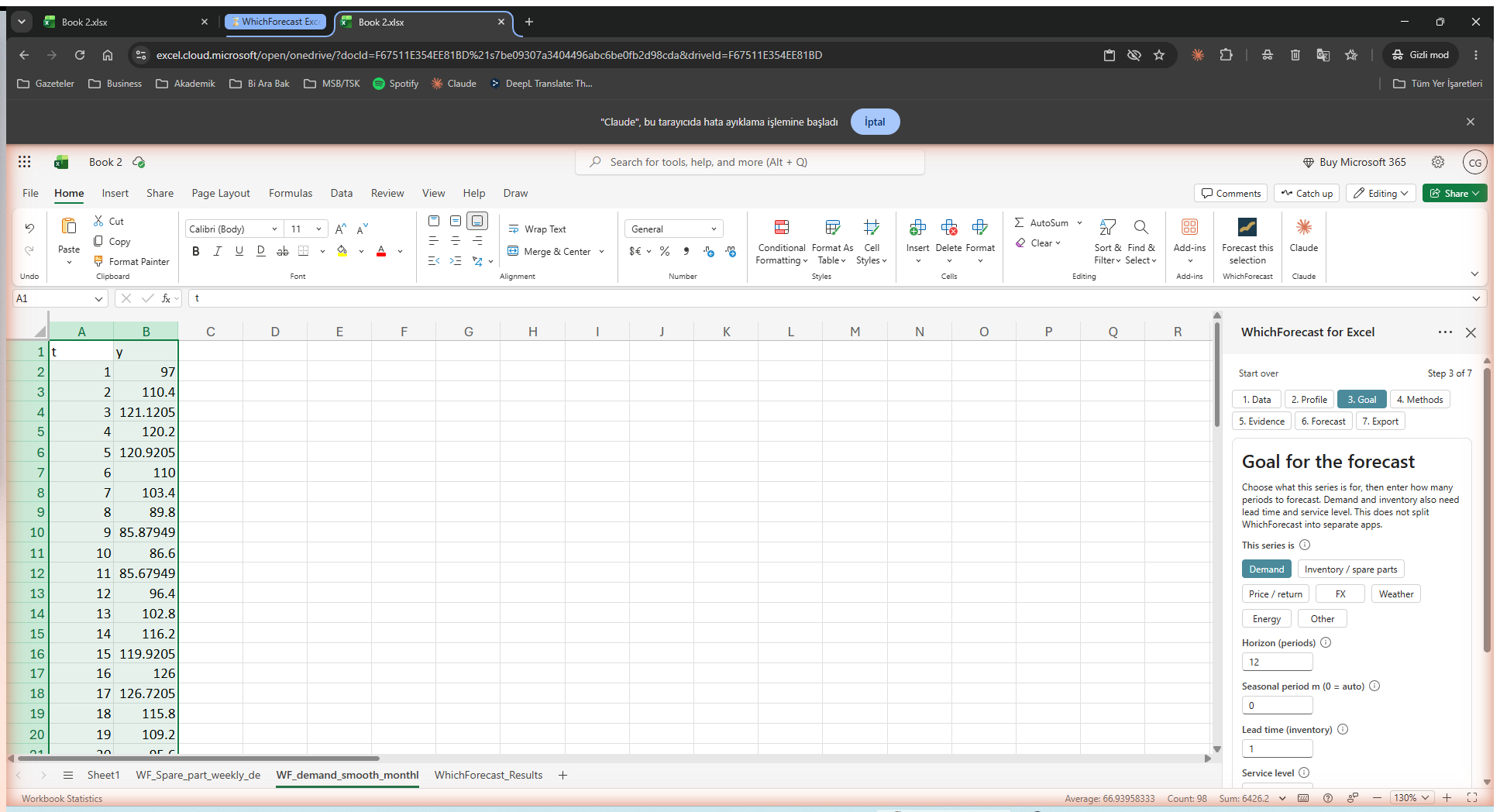
Task: Click the Seasonal period m input
Action: [x=1277, y=705]
